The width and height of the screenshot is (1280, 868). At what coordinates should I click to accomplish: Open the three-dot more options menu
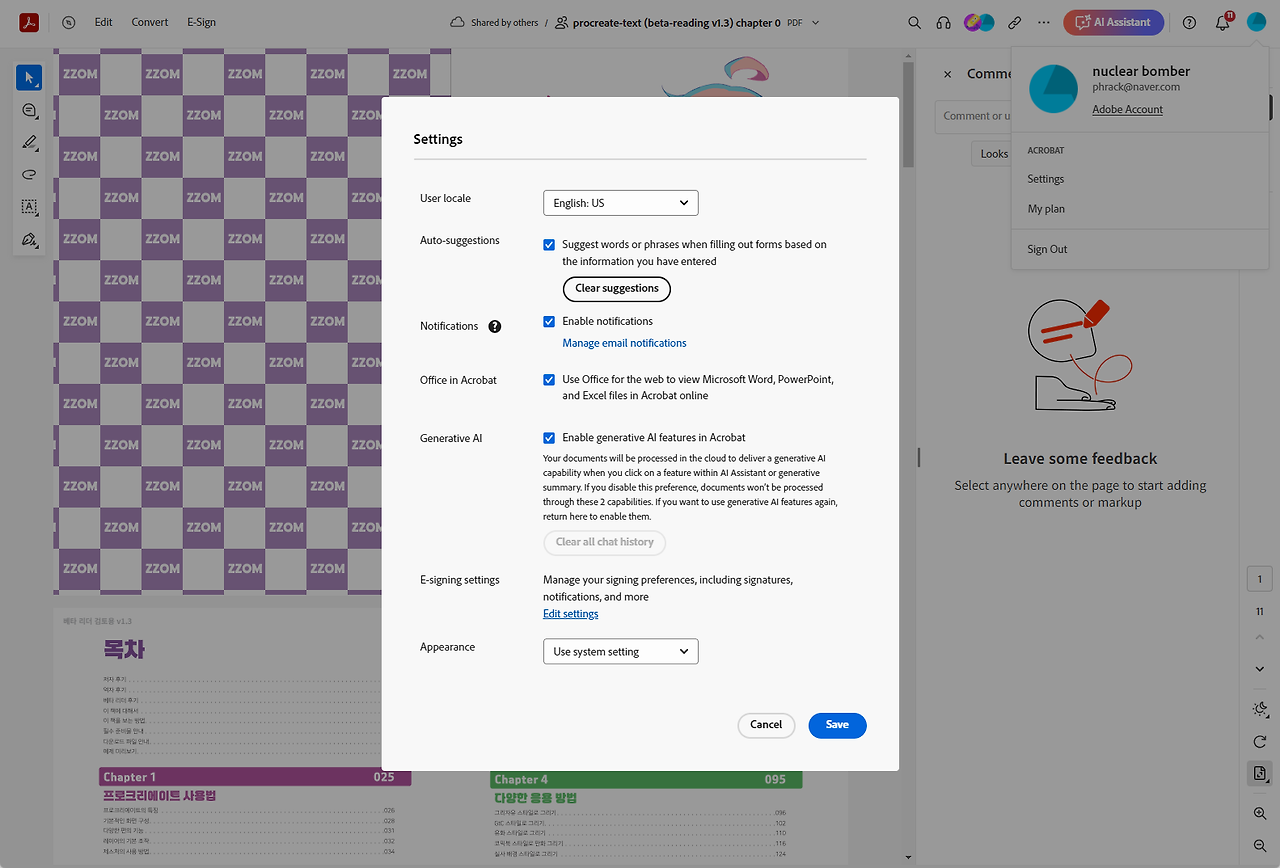[1044, 22]
